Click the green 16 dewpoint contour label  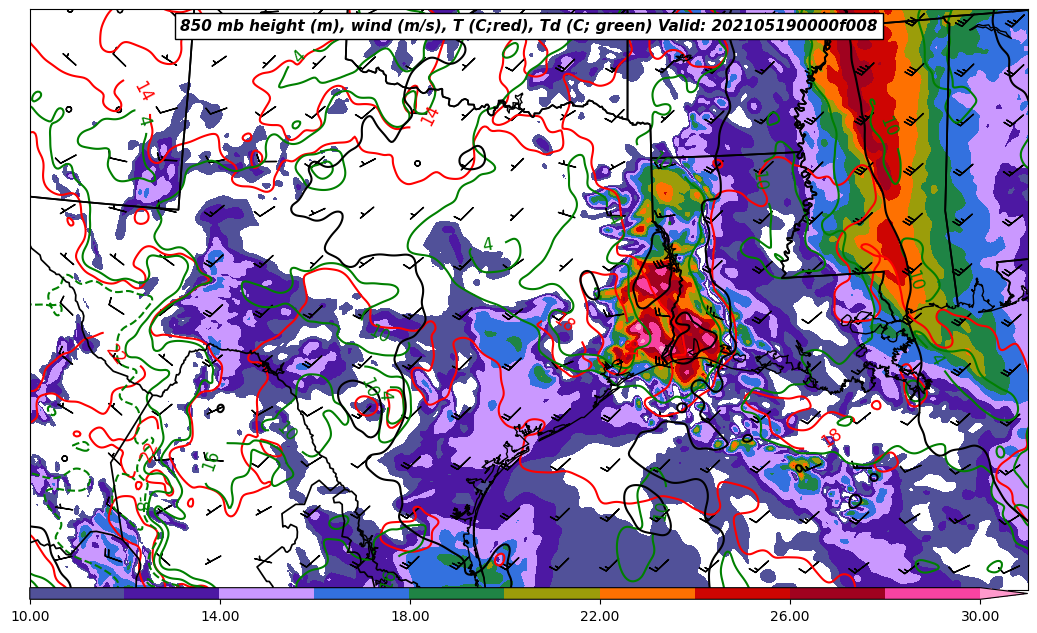[210, 461]
